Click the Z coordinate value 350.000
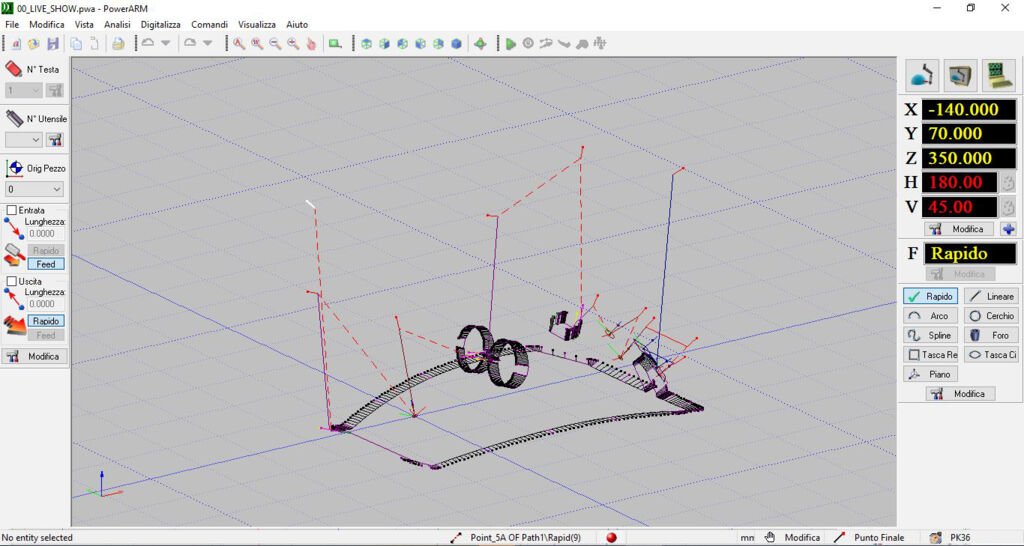The height and width of the screenshot is (546, 1024). [x=969, y=158]
